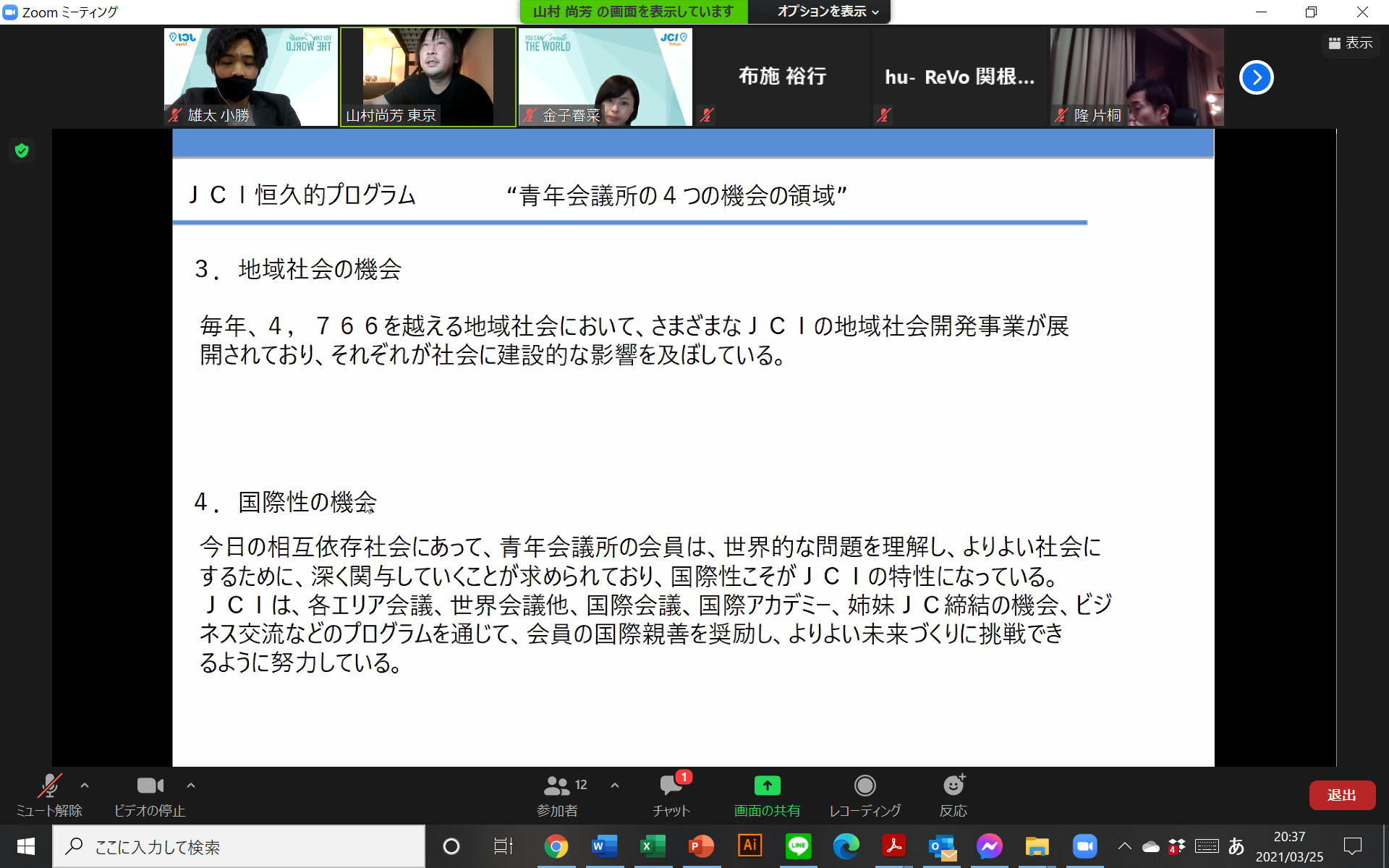1389x868 pixels.
Task: Expand participants options chevron
Action: [615, 785]
